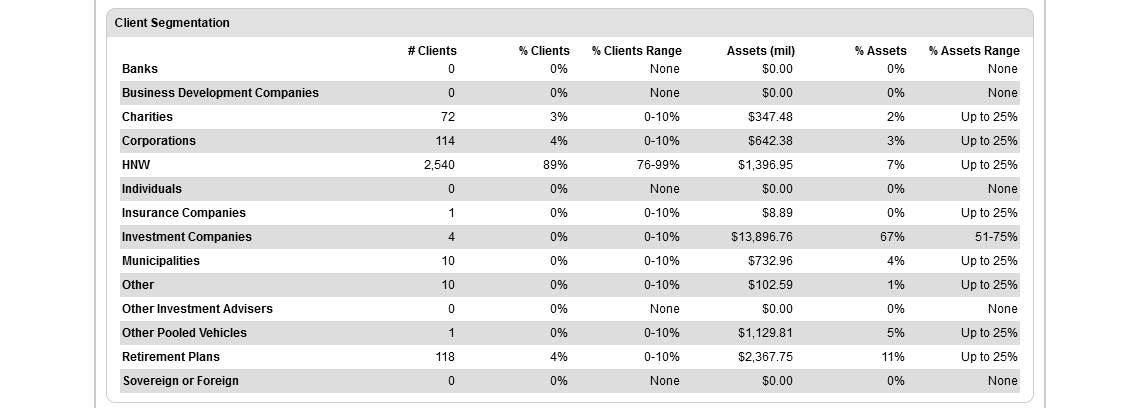Viewport: 1140px width, 408px height.
Task: Select the Business Development Companies row
Action: coord(220,93)
